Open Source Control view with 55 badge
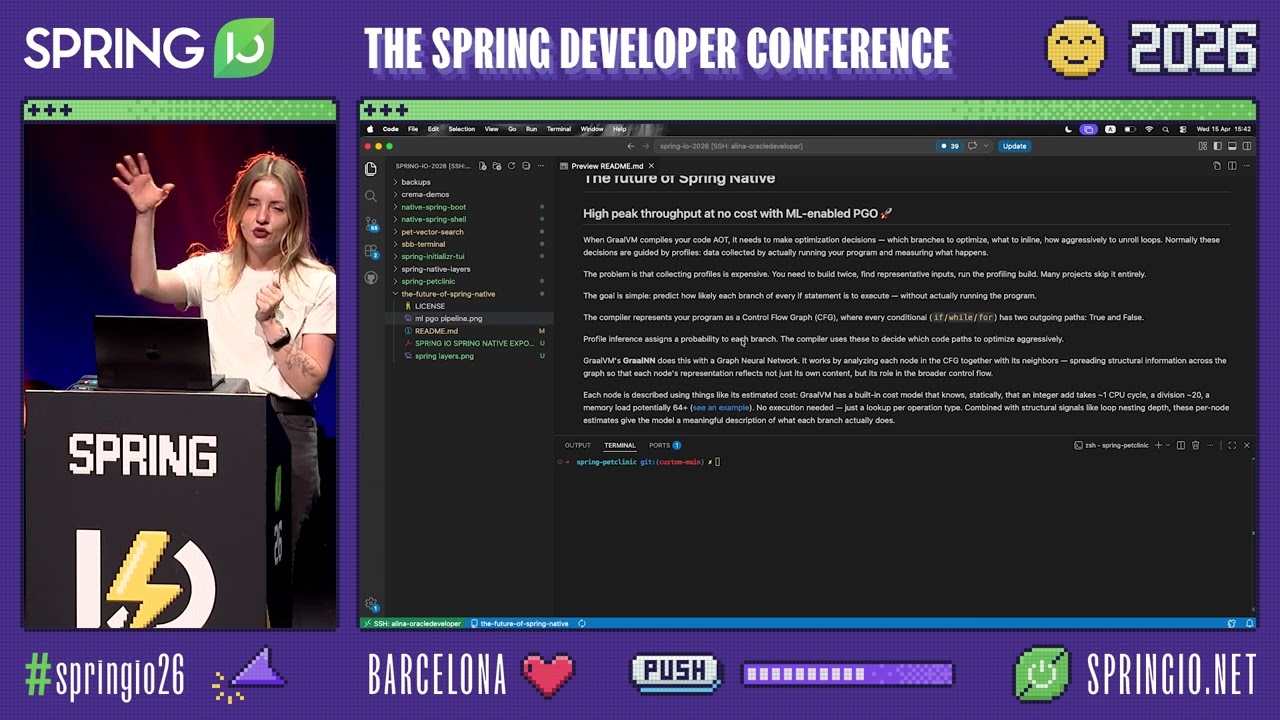This screenshot has height=720, width=1280. pos(371,224)
